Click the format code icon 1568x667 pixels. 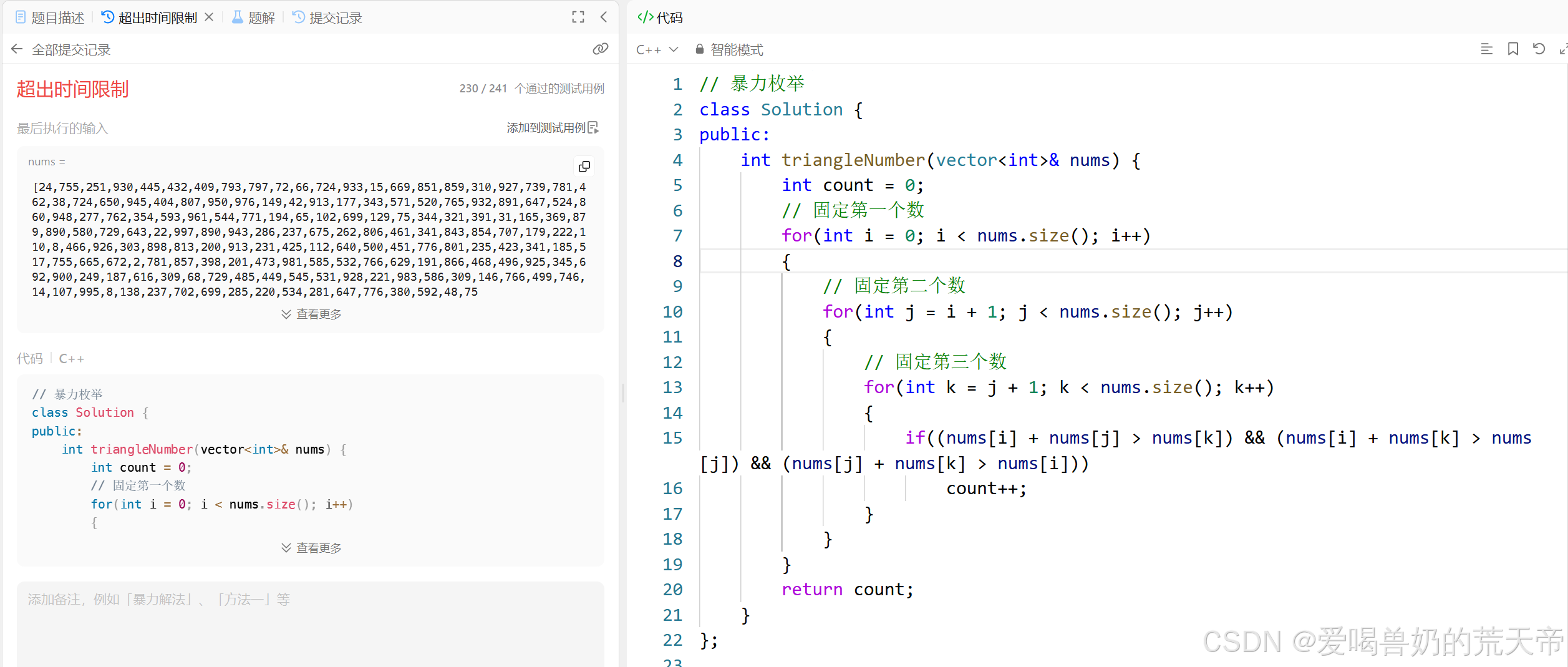coord(1487,49)
